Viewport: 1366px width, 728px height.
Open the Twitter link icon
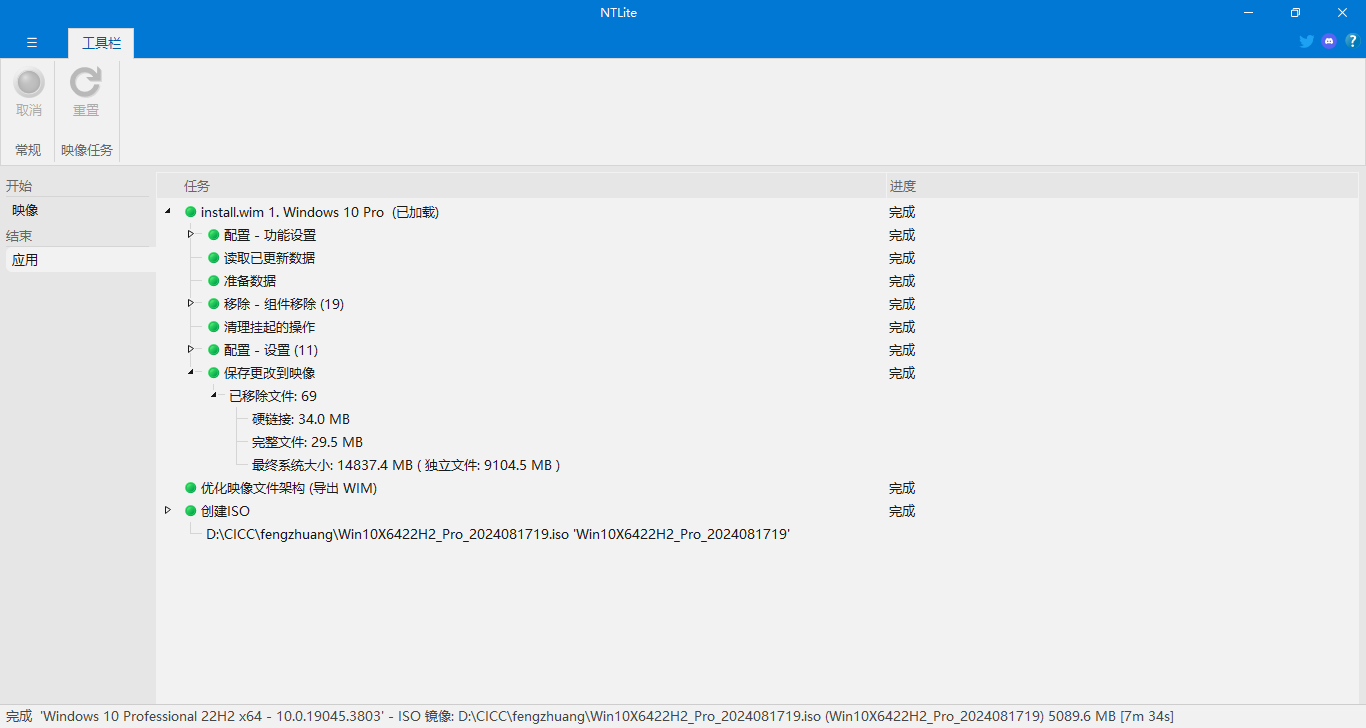point(1306,41)
